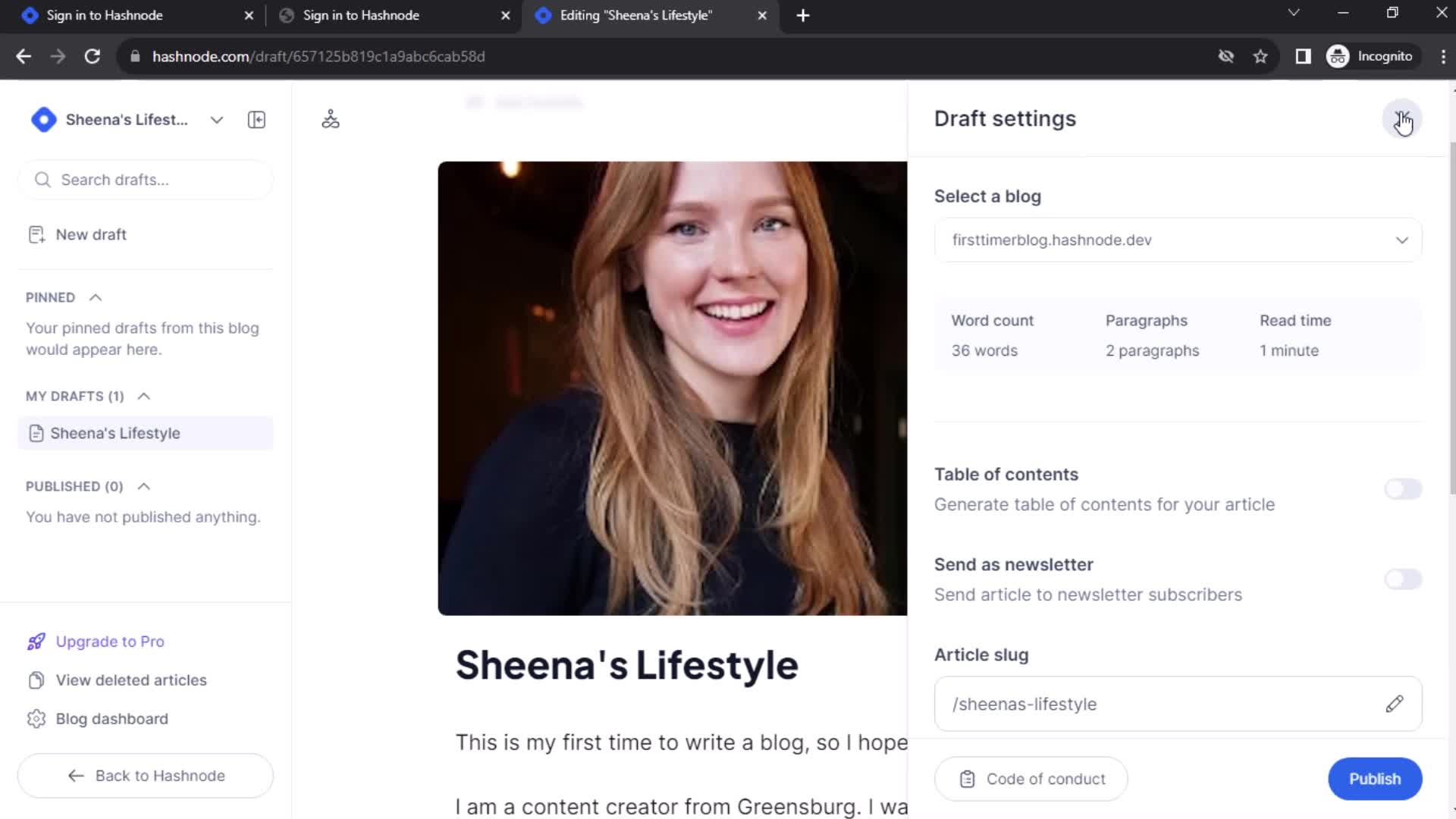Click the Hashnode logo in sidebar
The image size is (1456, 819).
(44, 120)
